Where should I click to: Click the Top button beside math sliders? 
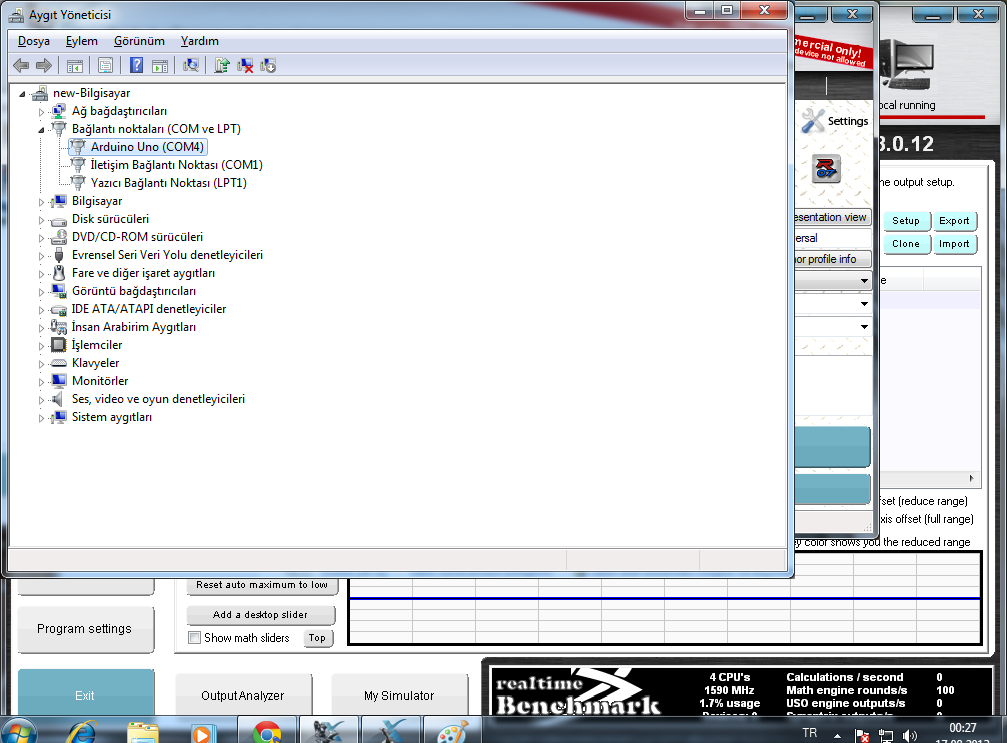click(x=317, y=638)
